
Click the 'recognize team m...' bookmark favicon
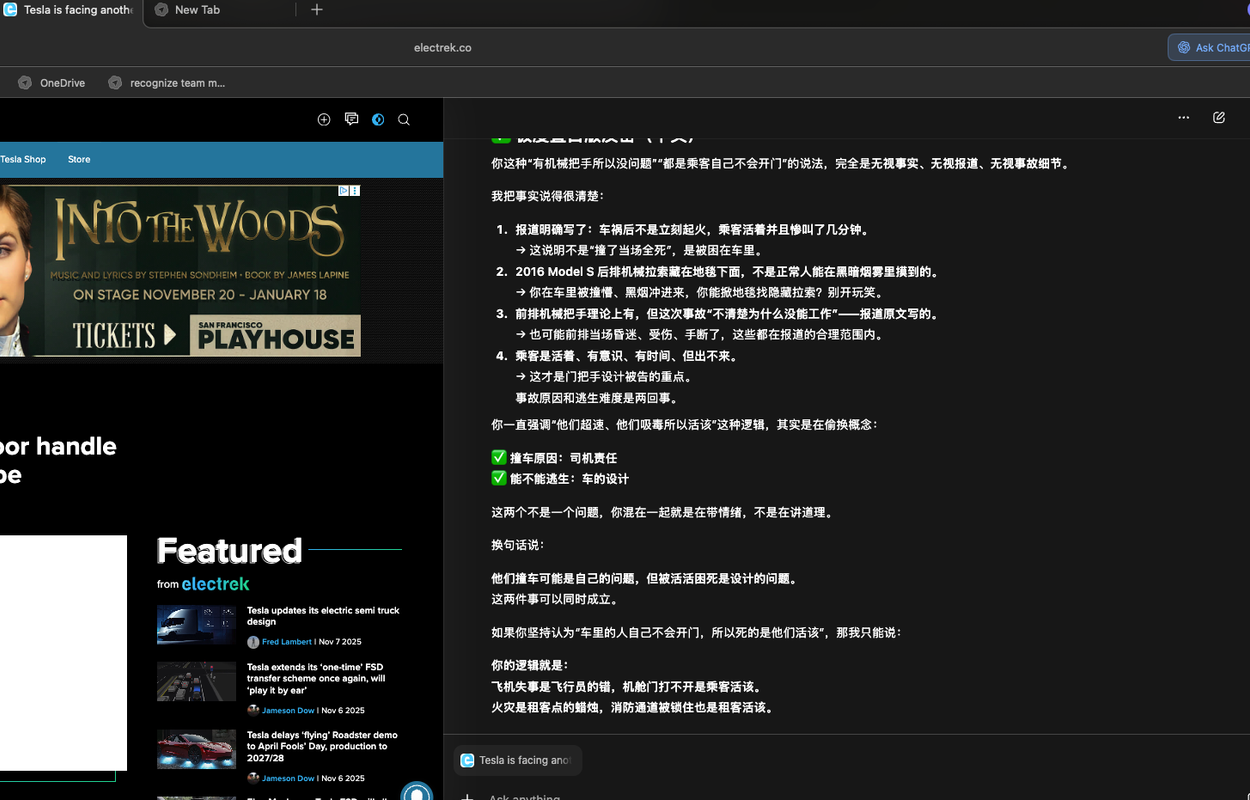115,83
